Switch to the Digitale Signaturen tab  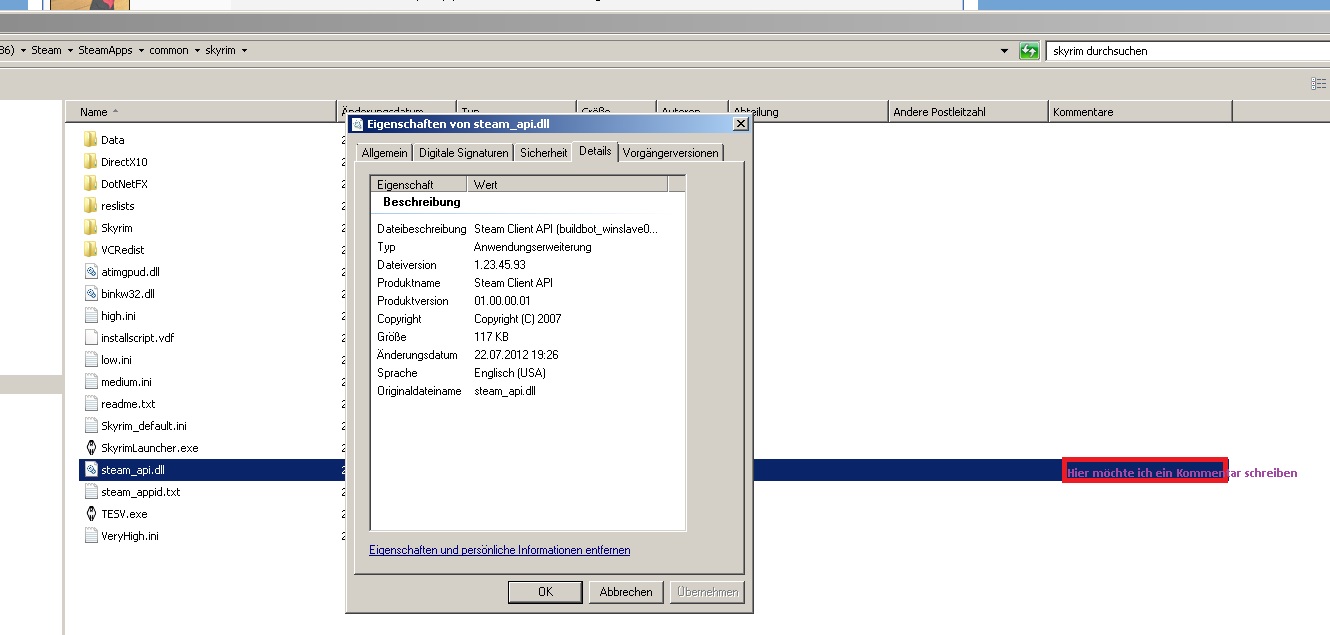[x=463, y=153]
